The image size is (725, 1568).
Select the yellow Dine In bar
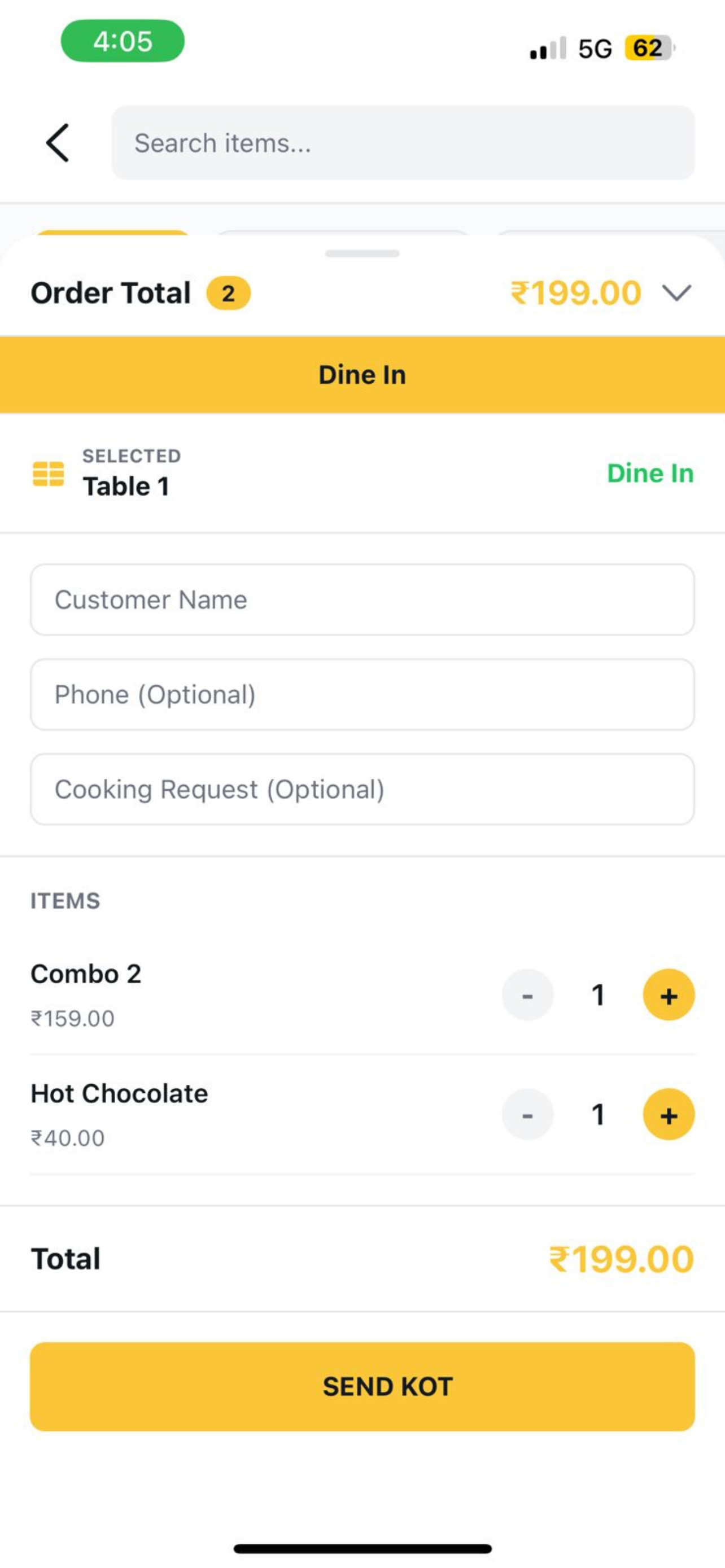362,375
